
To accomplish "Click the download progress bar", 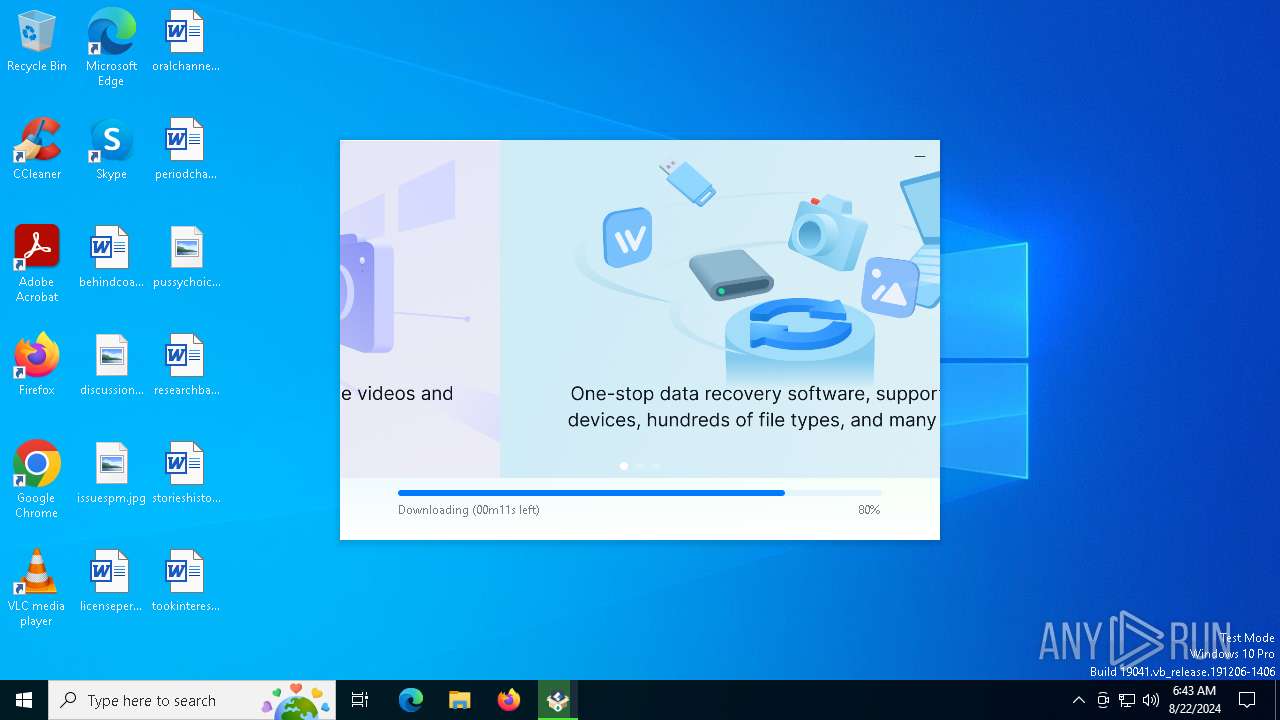I will click(x=640, y=493).
